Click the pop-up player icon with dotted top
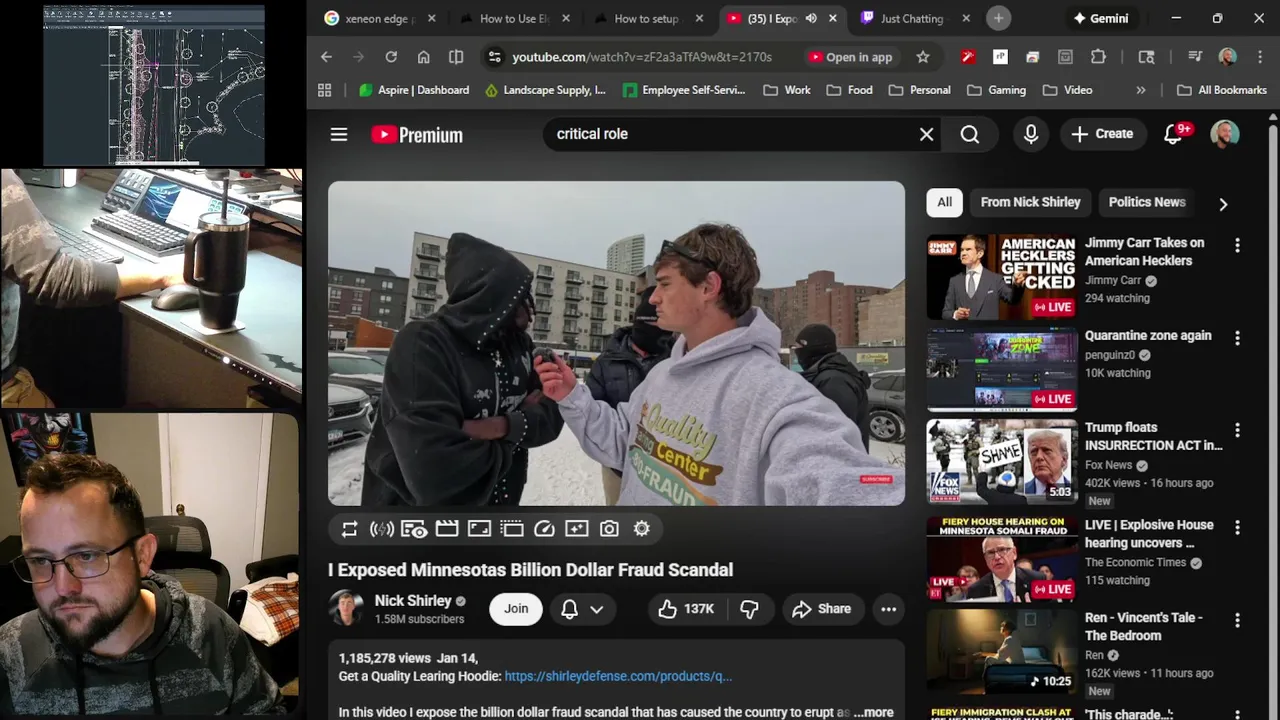The width and height of the screenshot is (1280, 720). click(x=512, y=529)
